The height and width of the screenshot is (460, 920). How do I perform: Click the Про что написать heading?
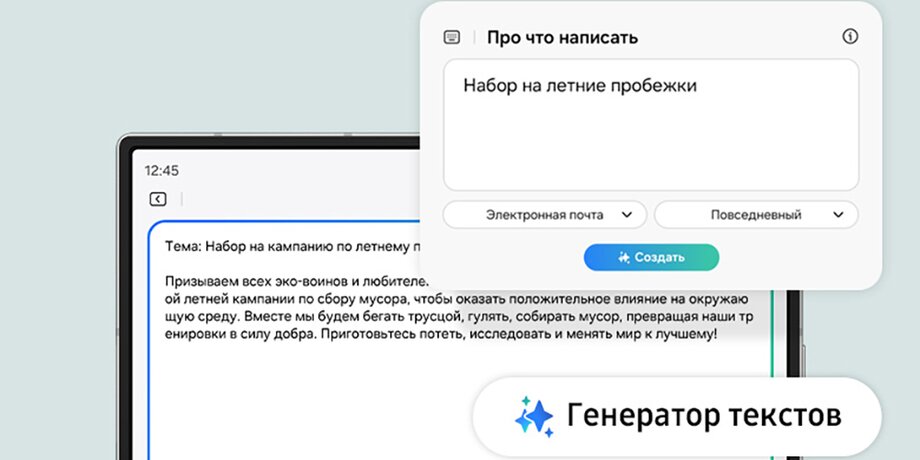(562, 38)
